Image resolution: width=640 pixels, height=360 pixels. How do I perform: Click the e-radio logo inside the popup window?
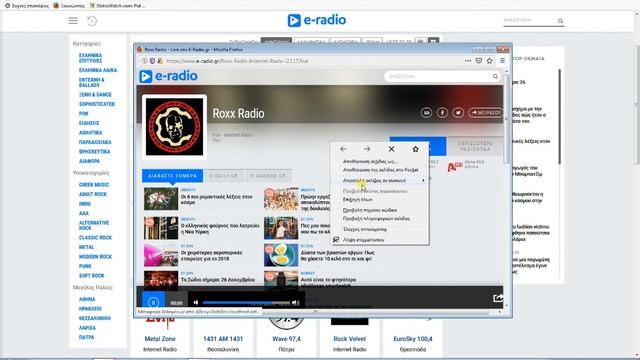click(x=169, y=76)
